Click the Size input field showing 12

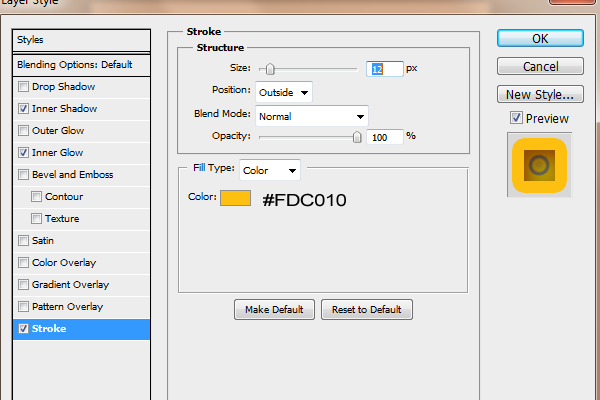click(x=385, y=69)
